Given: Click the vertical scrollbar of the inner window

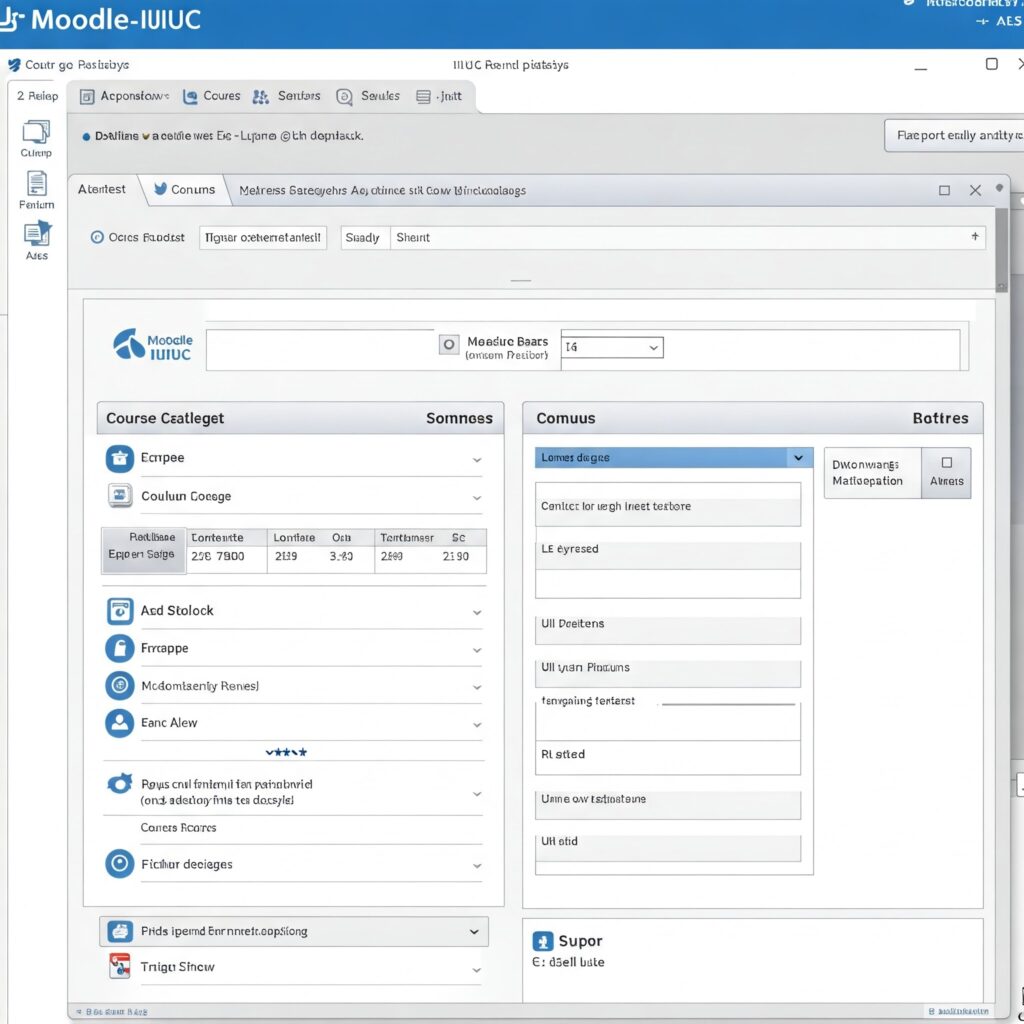Looking at the screenshot, I should tap(1002, 250).
